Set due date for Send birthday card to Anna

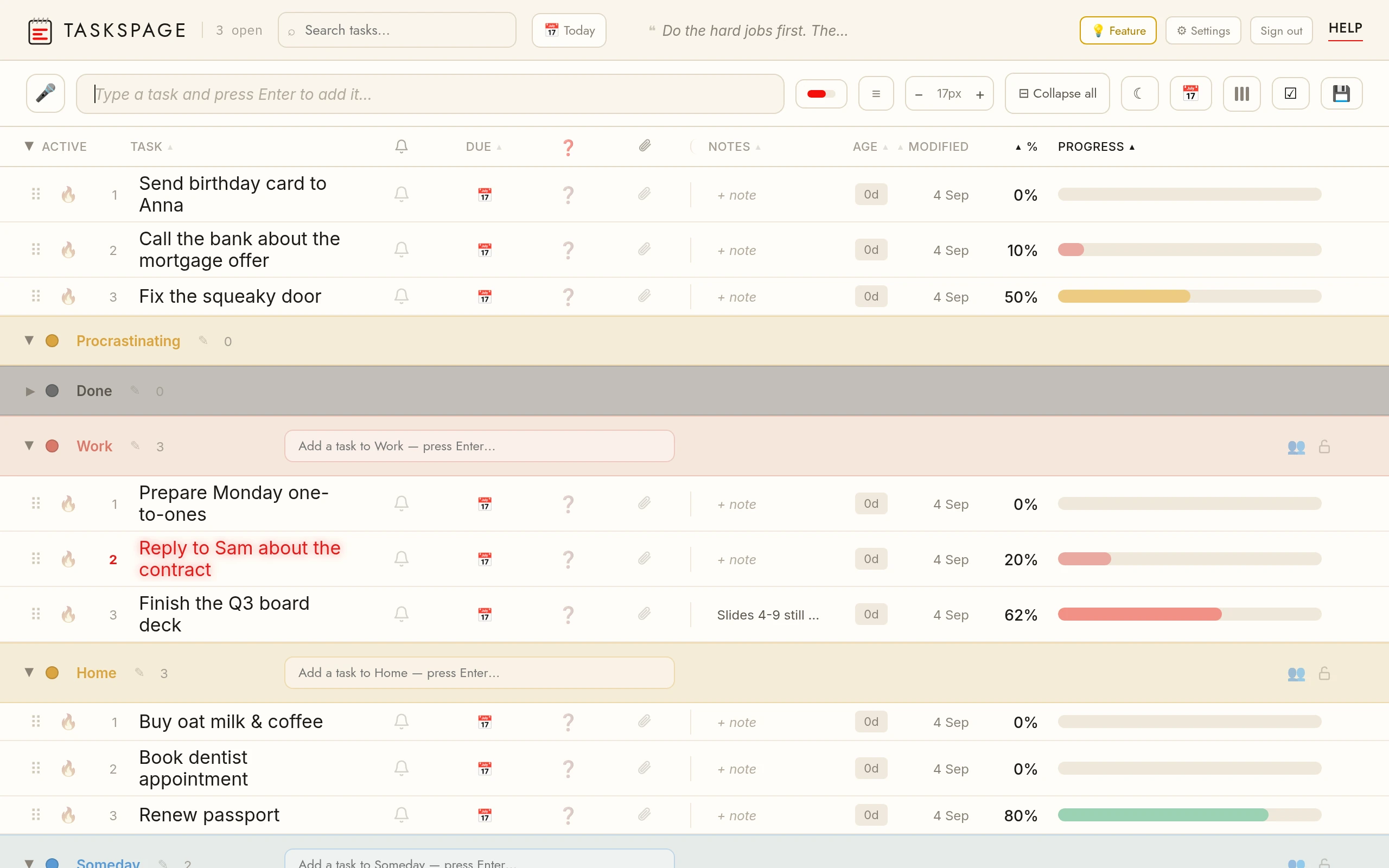pyautogui.click(x=485, y=195)
